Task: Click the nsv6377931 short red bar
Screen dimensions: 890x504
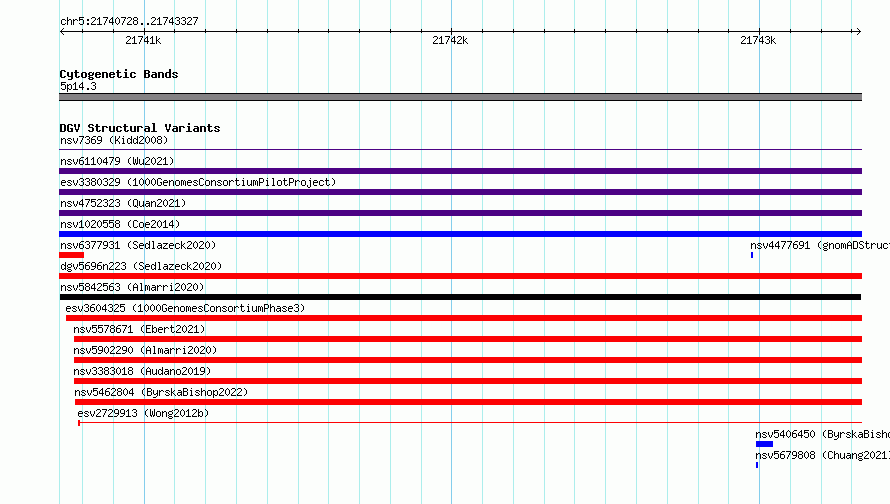Action: click(72, 255)
